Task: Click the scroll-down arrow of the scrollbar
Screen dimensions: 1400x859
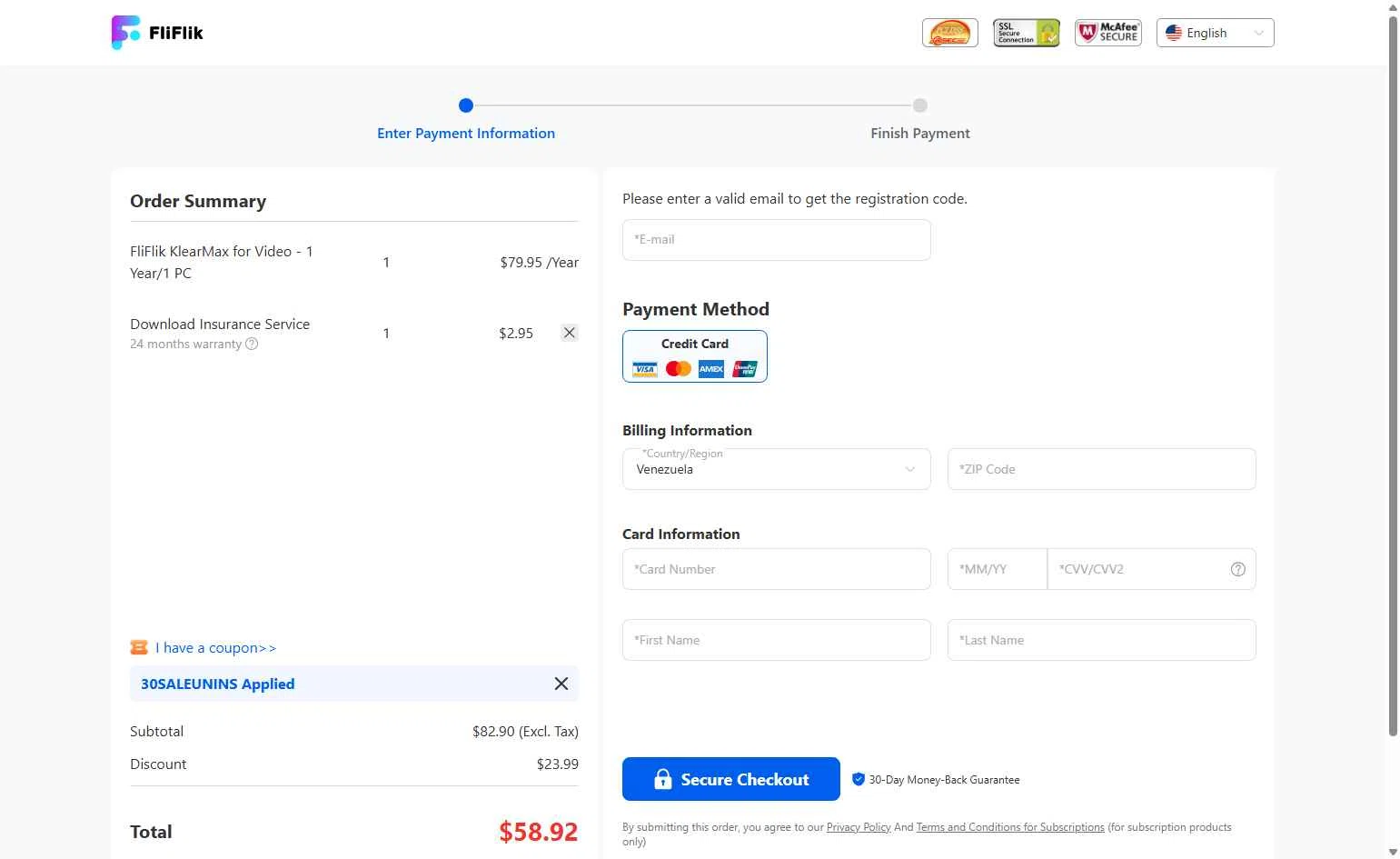Action: click(1394, 852)
